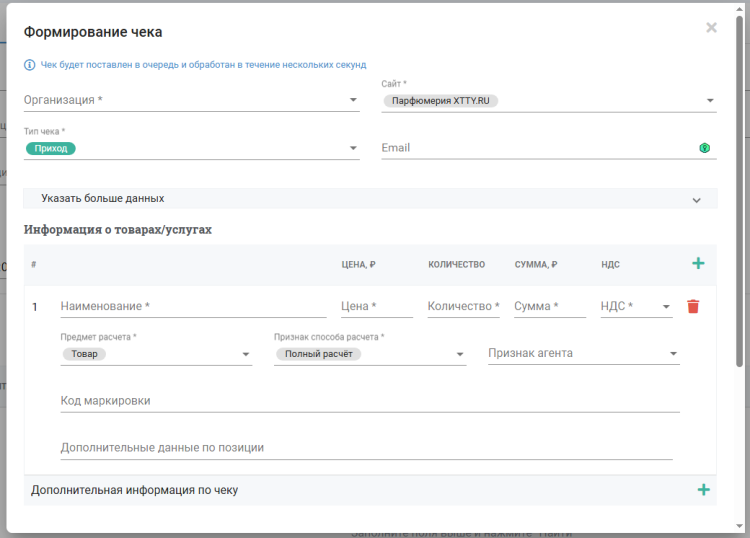
Task: Delete item row 1 with red trash icon
Action: [693, 306]
